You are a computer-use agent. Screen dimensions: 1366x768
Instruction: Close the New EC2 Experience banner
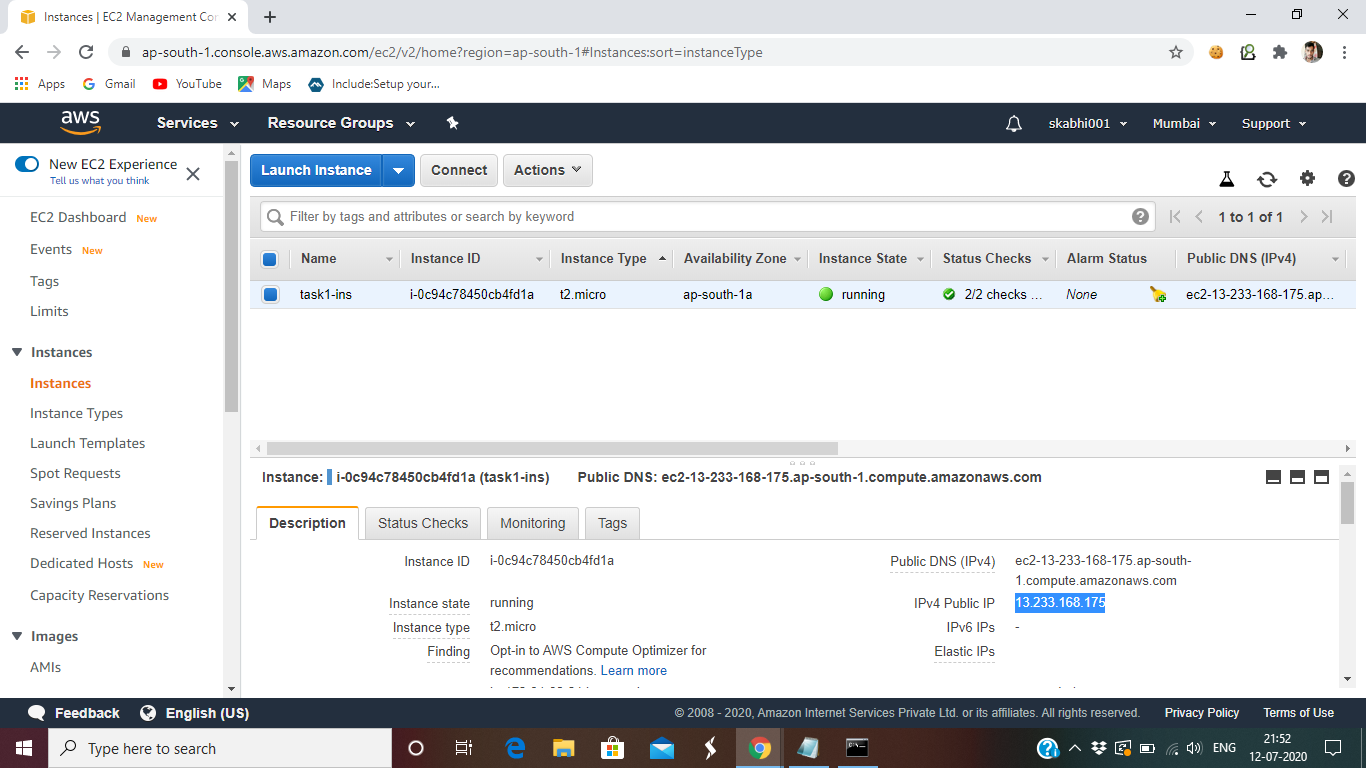pyautogui.click(x=193, y=174)
